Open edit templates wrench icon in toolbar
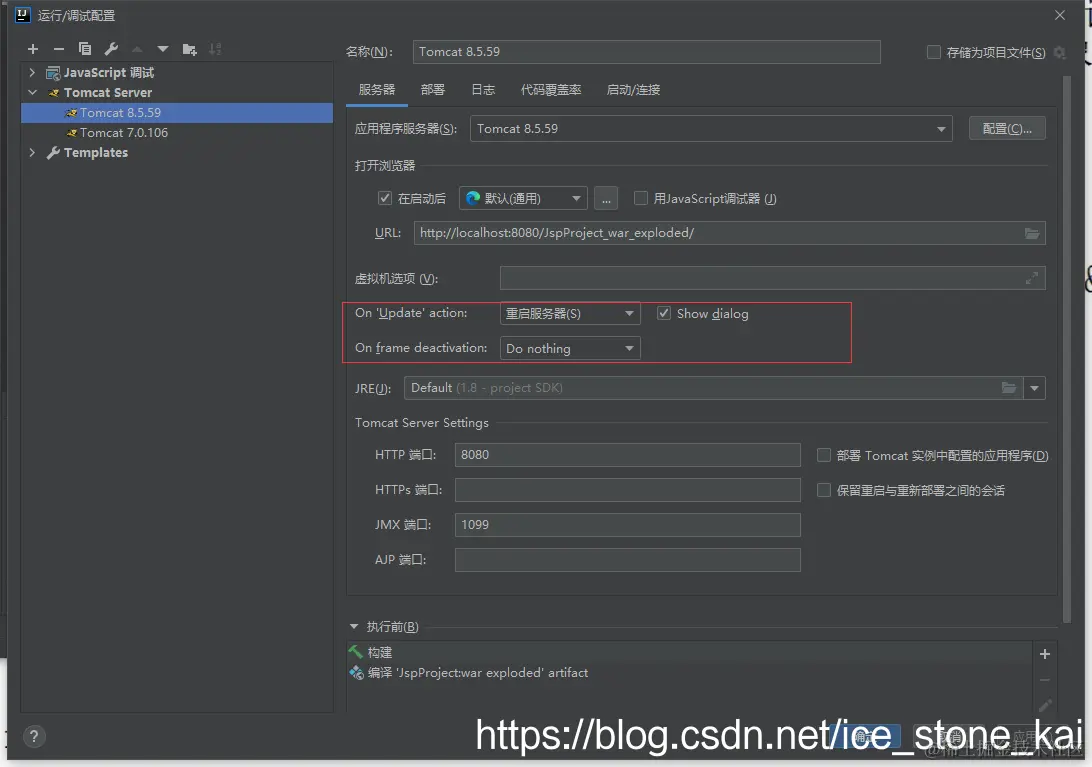The width and height of the screenshot is (1092, 767). [111, 49]
